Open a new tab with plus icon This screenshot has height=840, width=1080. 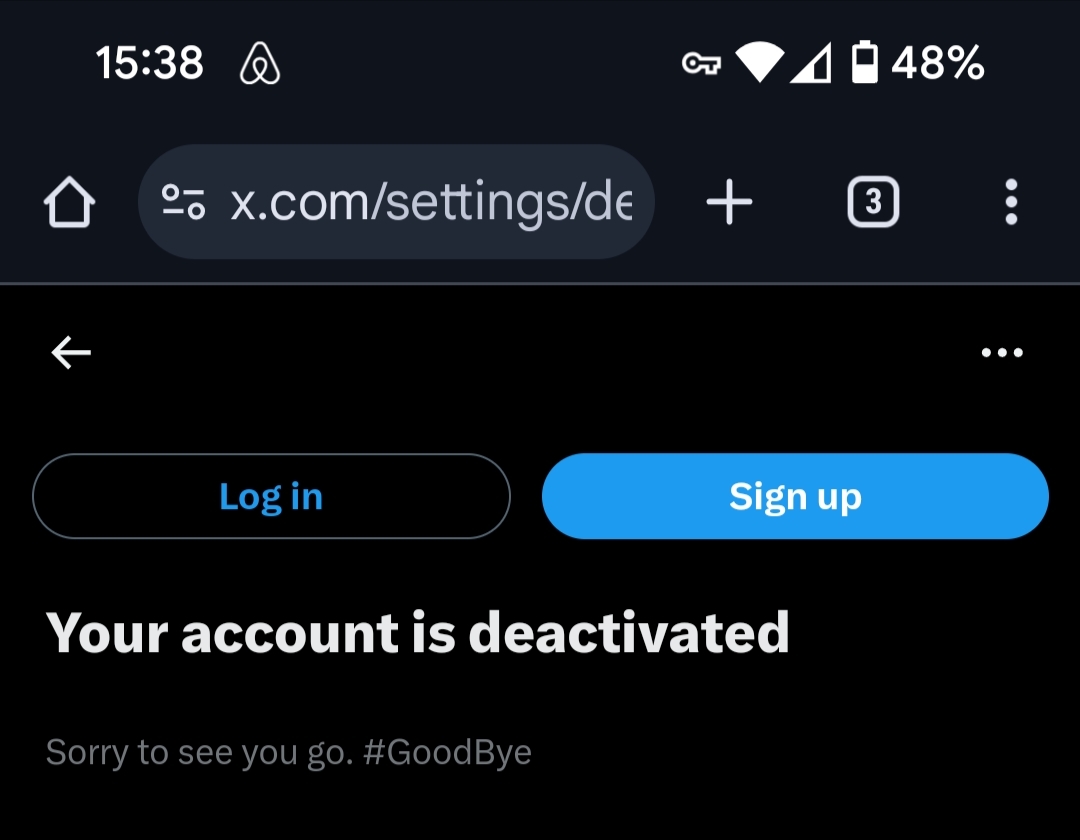click(729, 203)
